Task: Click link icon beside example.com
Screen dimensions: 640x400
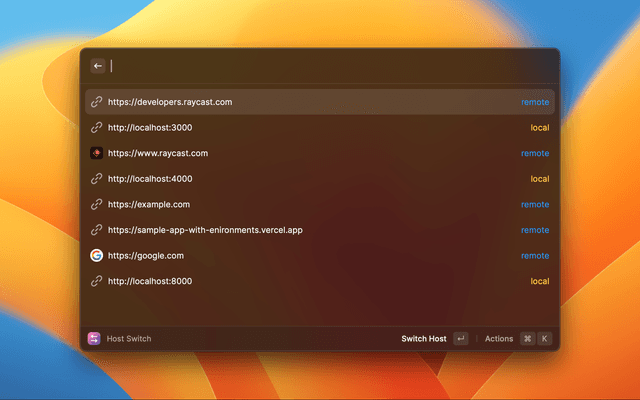Action: (x=97, y=204)
